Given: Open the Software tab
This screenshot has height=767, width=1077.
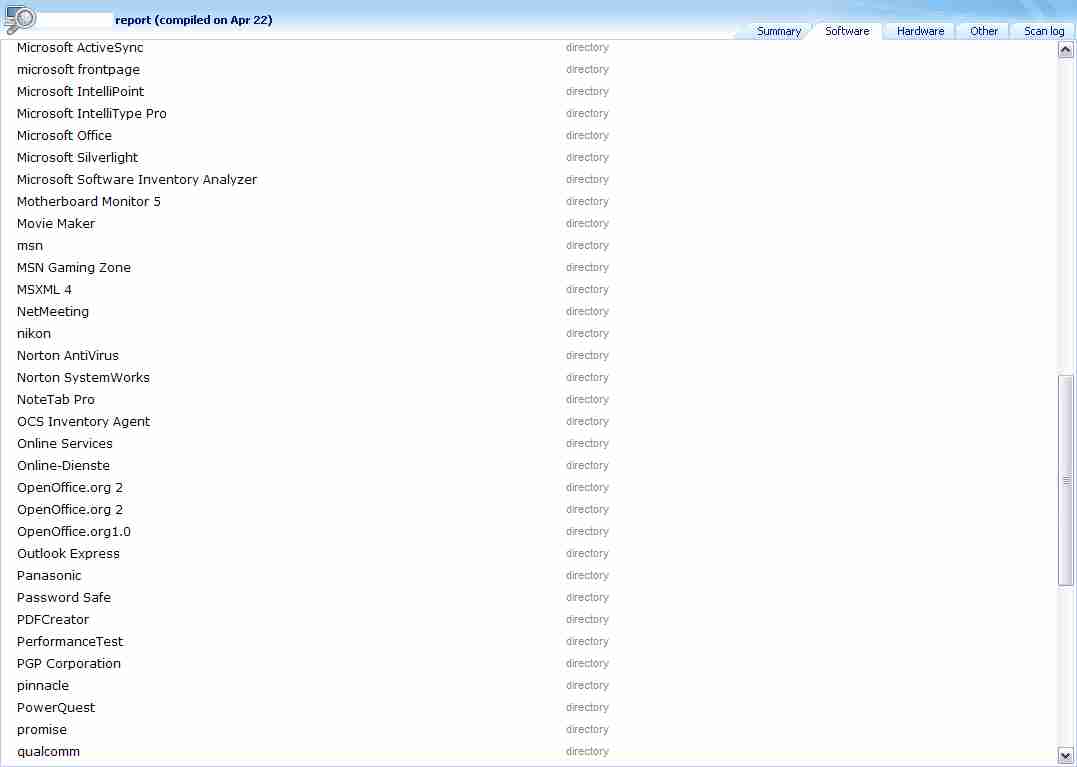Looking at the screenshot, I should tap(847, 31).
